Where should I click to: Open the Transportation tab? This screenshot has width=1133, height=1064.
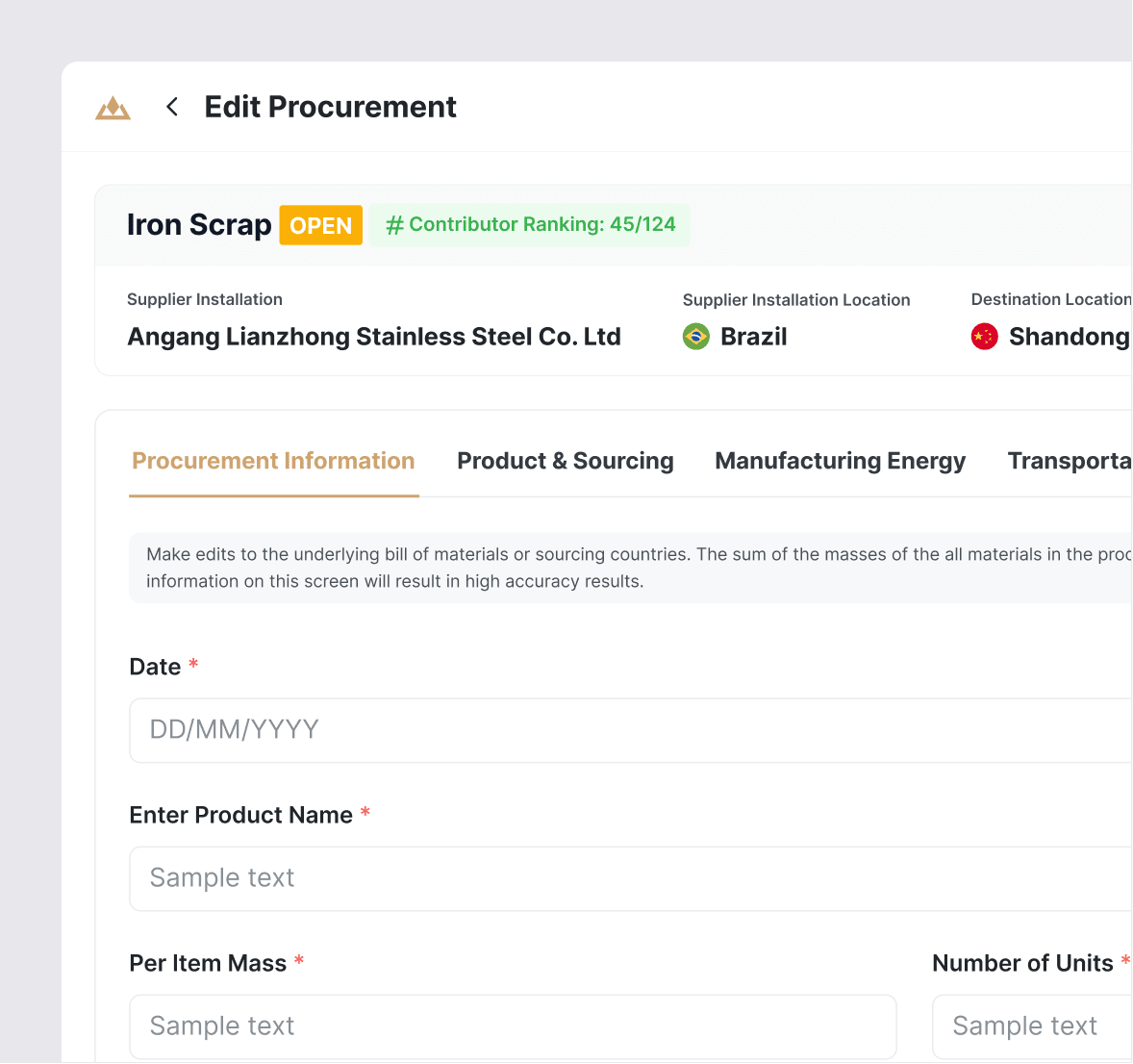point(1070,461)
